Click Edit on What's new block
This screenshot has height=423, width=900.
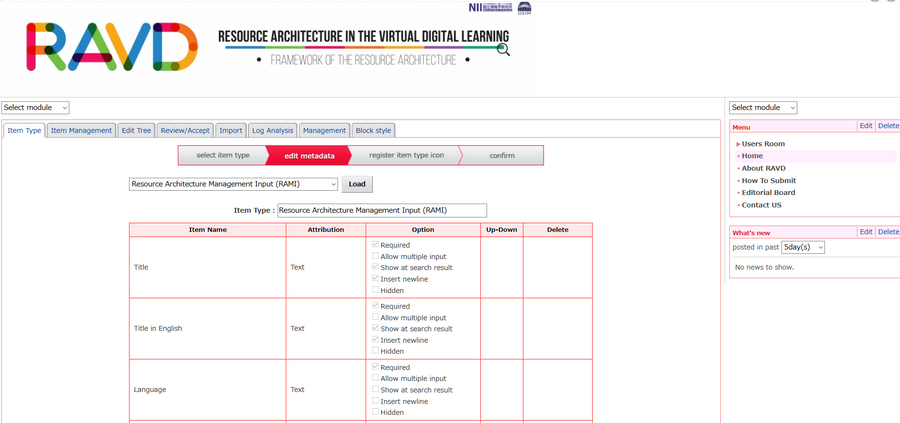[x=866, y=232]
